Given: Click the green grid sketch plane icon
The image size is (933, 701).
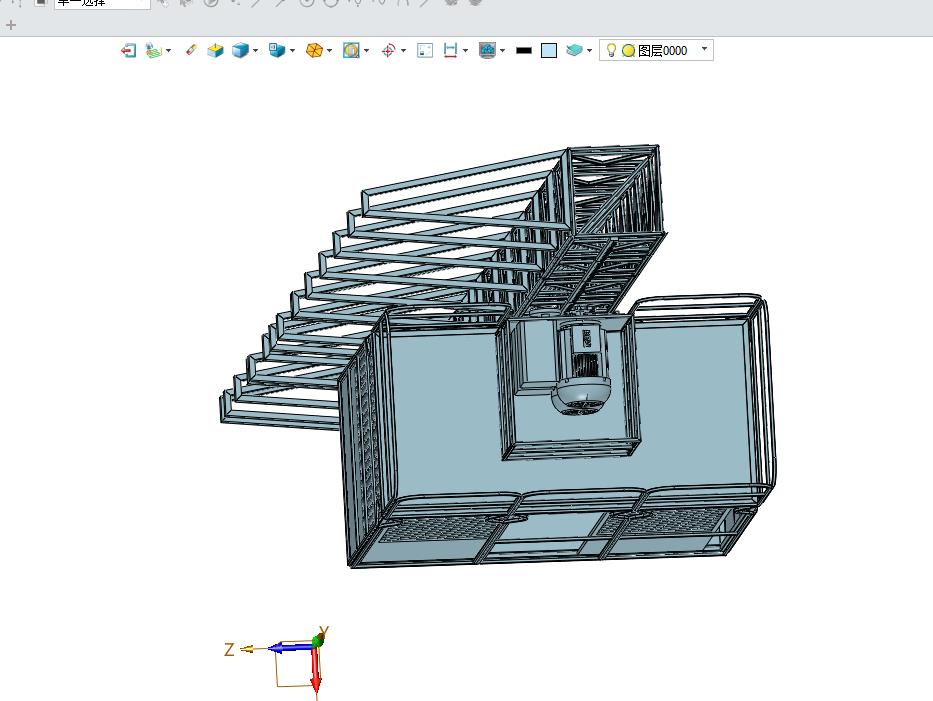Looking at the screenshot, I should [x=154, y=51].
